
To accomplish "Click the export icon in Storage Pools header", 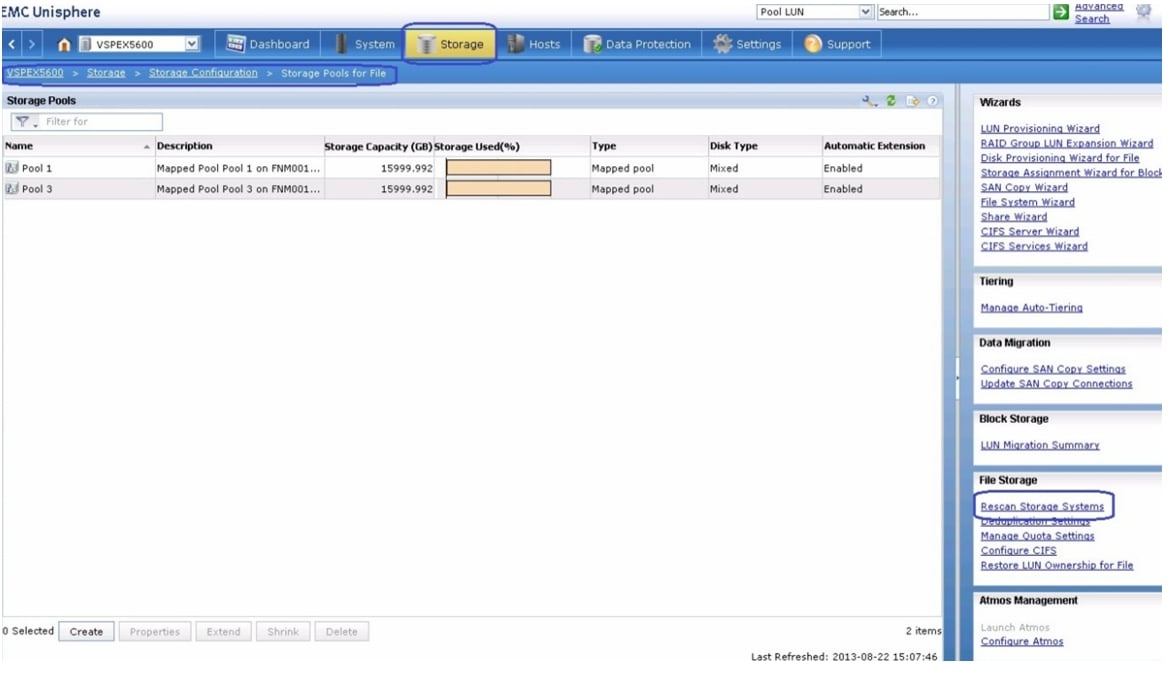I will click(912, 101).
